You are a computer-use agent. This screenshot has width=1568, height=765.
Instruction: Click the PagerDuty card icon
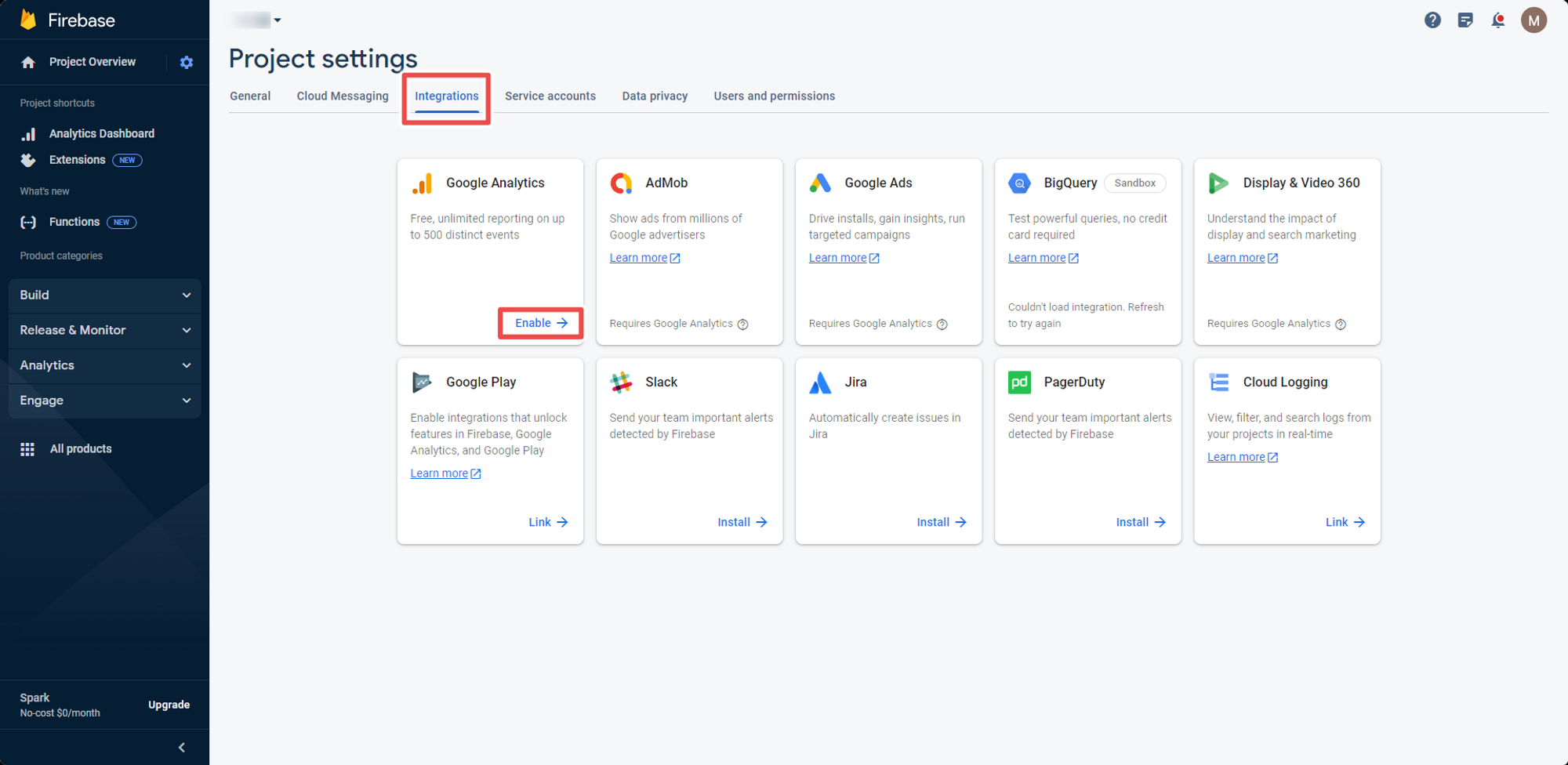pyautogui.click(x=1019, y=382)
